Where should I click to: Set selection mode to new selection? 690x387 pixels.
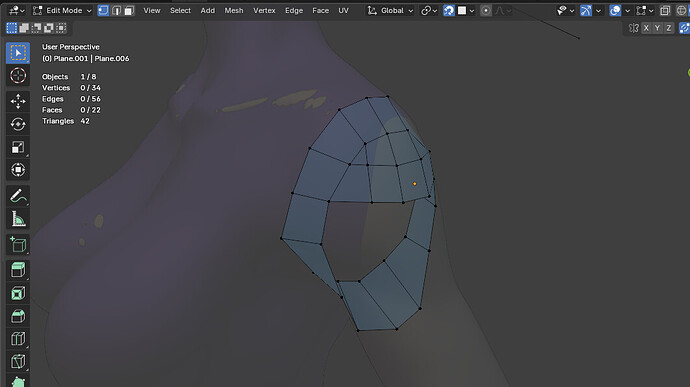tap(11, 28)
